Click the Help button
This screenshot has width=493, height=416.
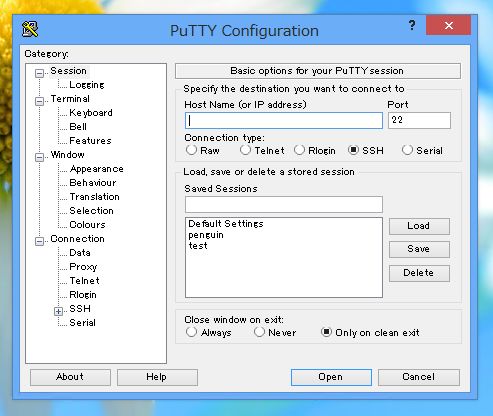[157, 377]
